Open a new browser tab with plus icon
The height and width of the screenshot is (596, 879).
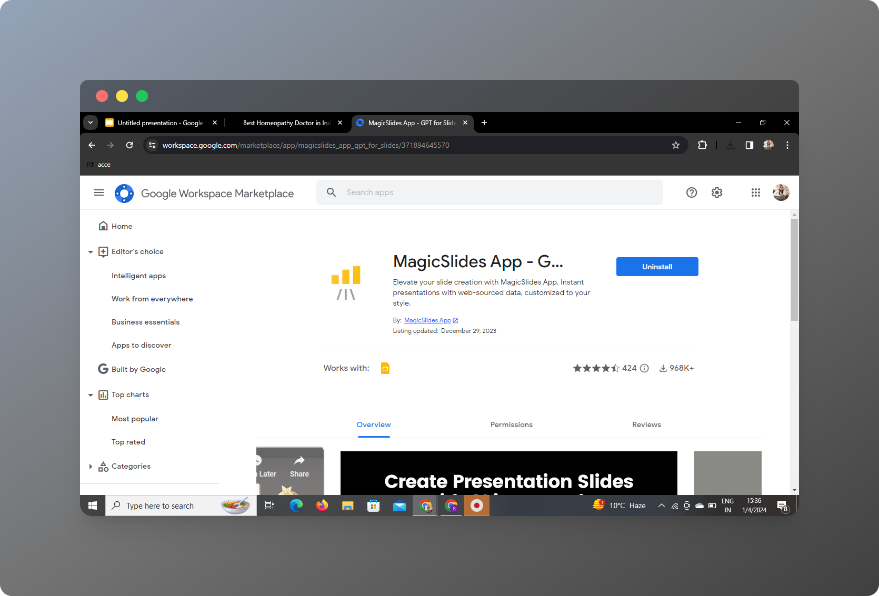coord(484,122)
